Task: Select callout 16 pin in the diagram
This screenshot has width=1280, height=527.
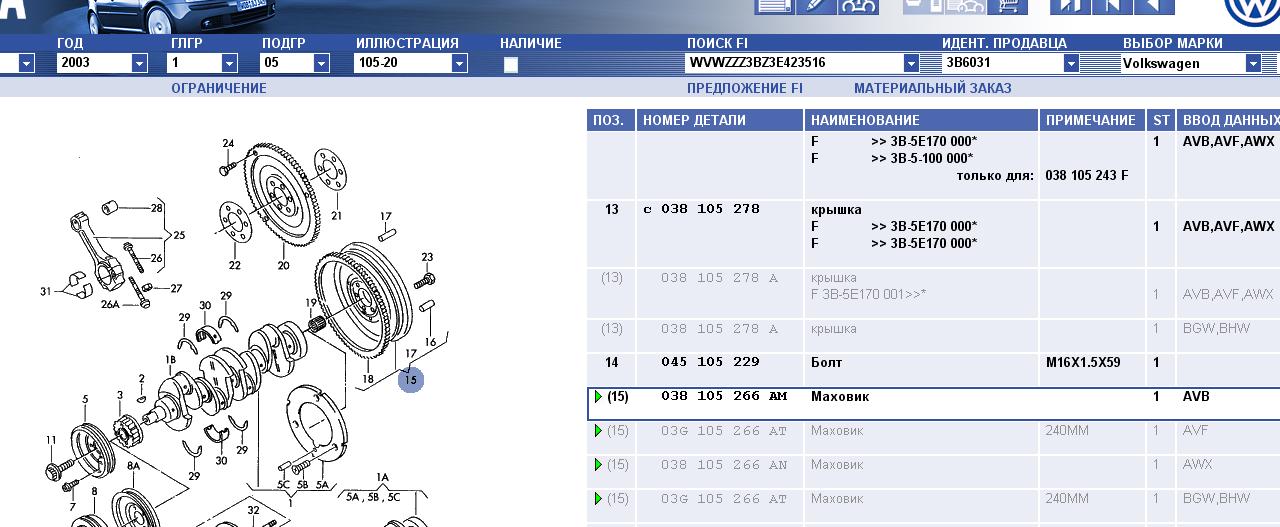Action: (x=431, y=342)
